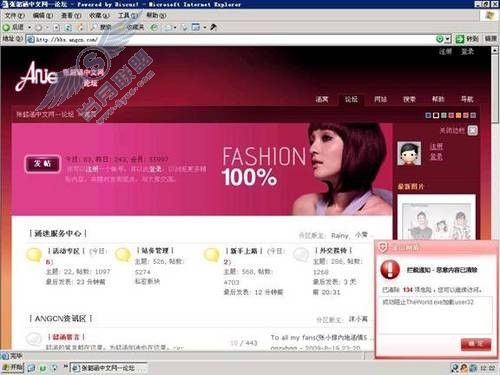The width and height of the screenshot is (500, 375).
Task: Click the IE Back button (后退)
Action: click(x=14, y=27)
